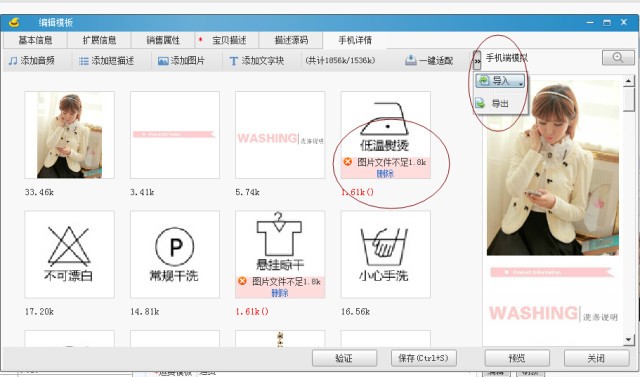Click the 添加文字块 T icon

tap(233, 61)
